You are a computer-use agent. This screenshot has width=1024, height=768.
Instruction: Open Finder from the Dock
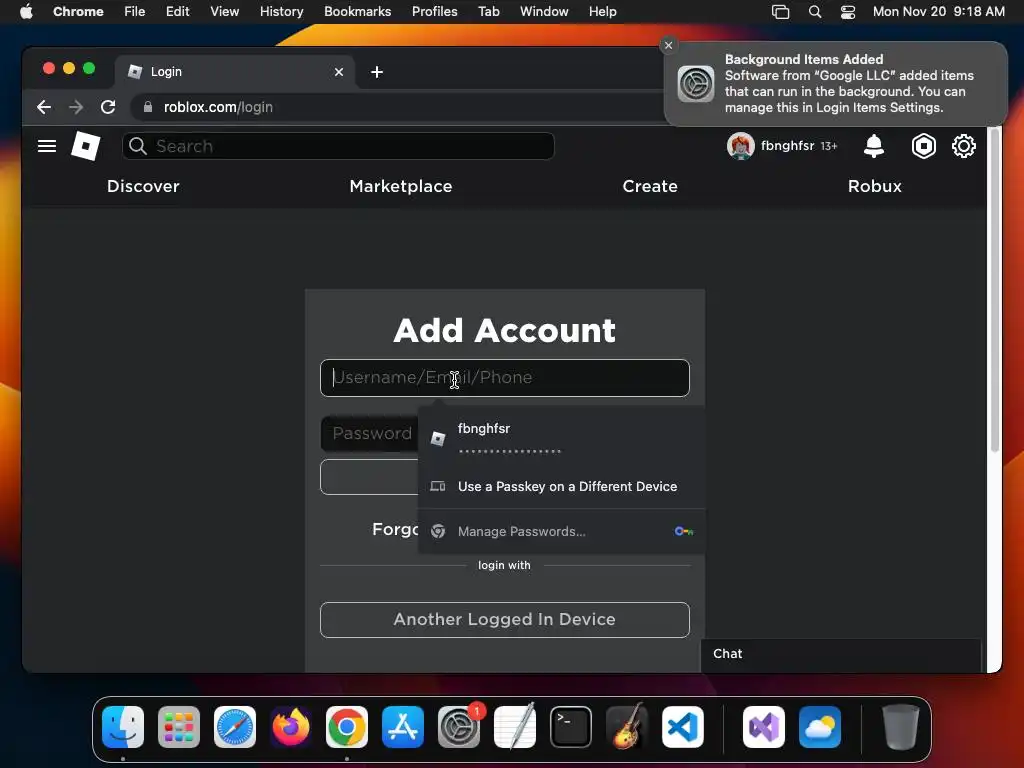pyautogui.click(x=123, y=727)
